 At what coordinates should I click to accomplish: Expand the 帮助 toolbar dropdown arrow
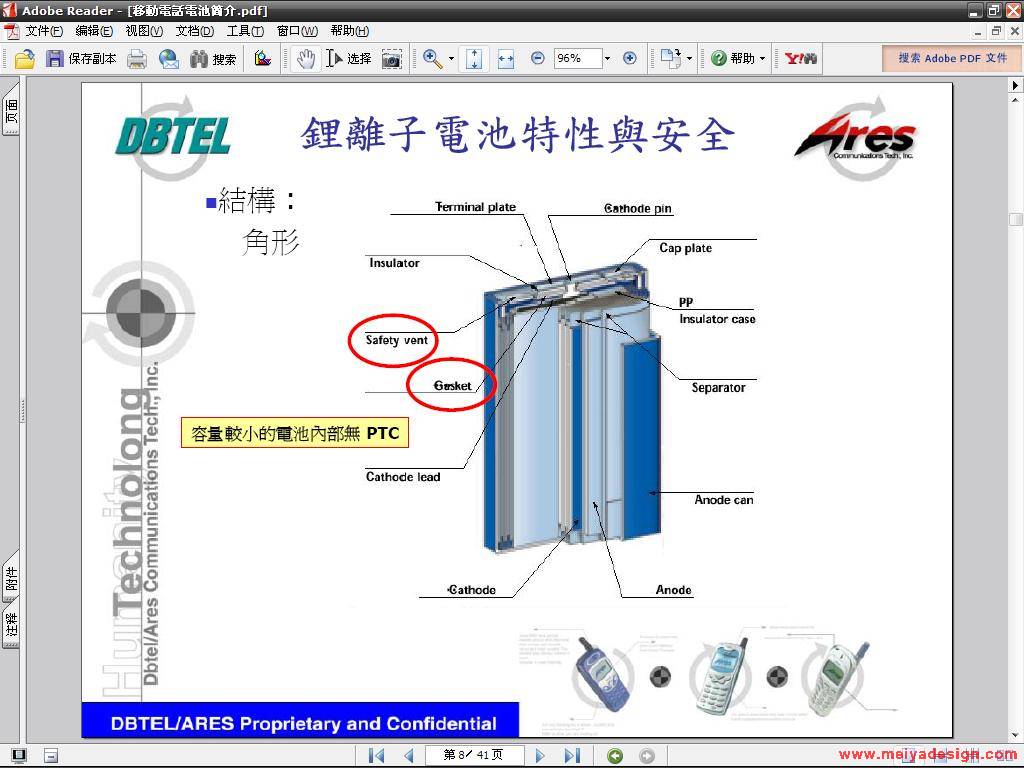(762, 59)
